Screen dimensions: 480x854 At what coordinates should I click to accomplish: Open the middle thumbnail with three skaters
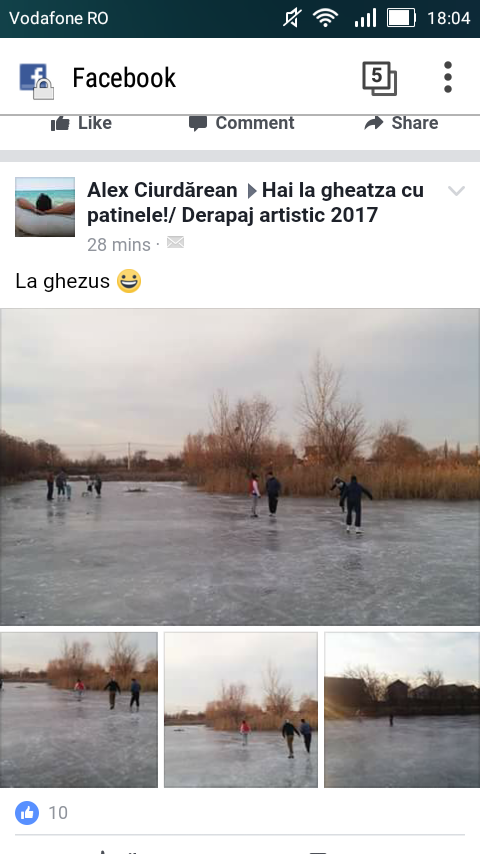241,710
